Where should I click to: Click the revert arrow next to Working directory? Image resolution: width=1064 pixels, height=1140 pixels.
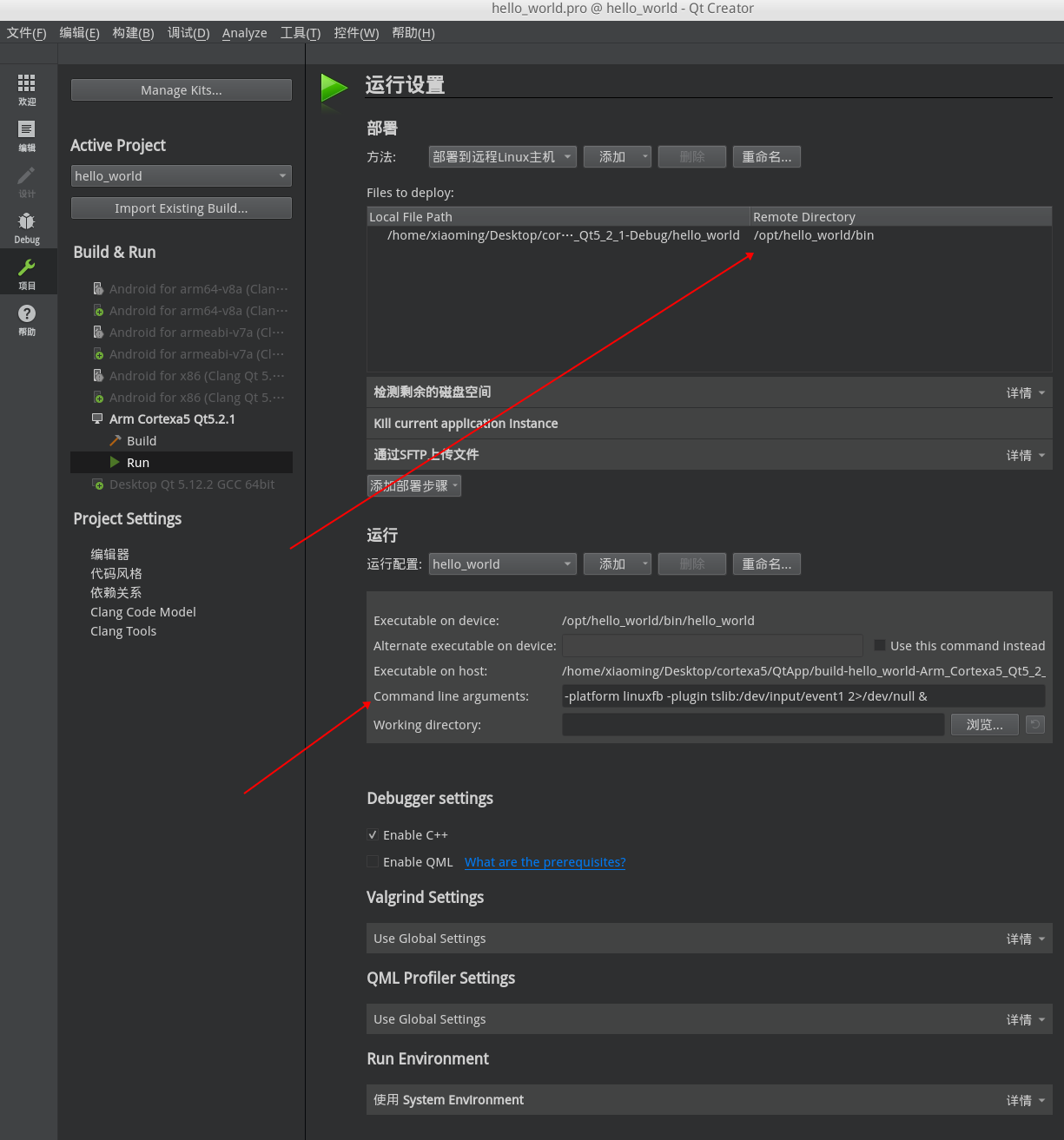1034,724
